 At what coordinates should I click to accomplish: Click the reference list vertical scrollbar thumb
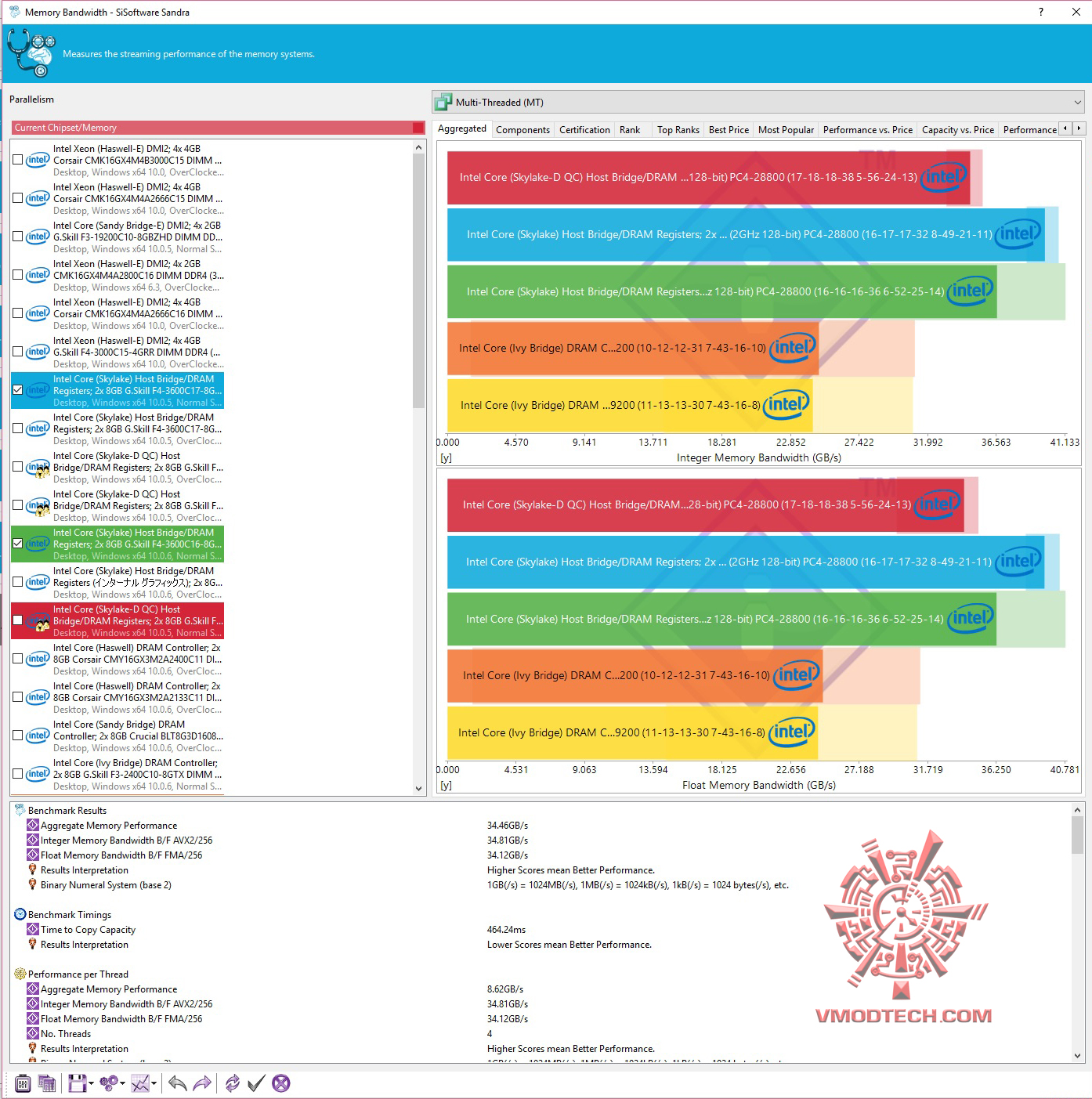418,282
